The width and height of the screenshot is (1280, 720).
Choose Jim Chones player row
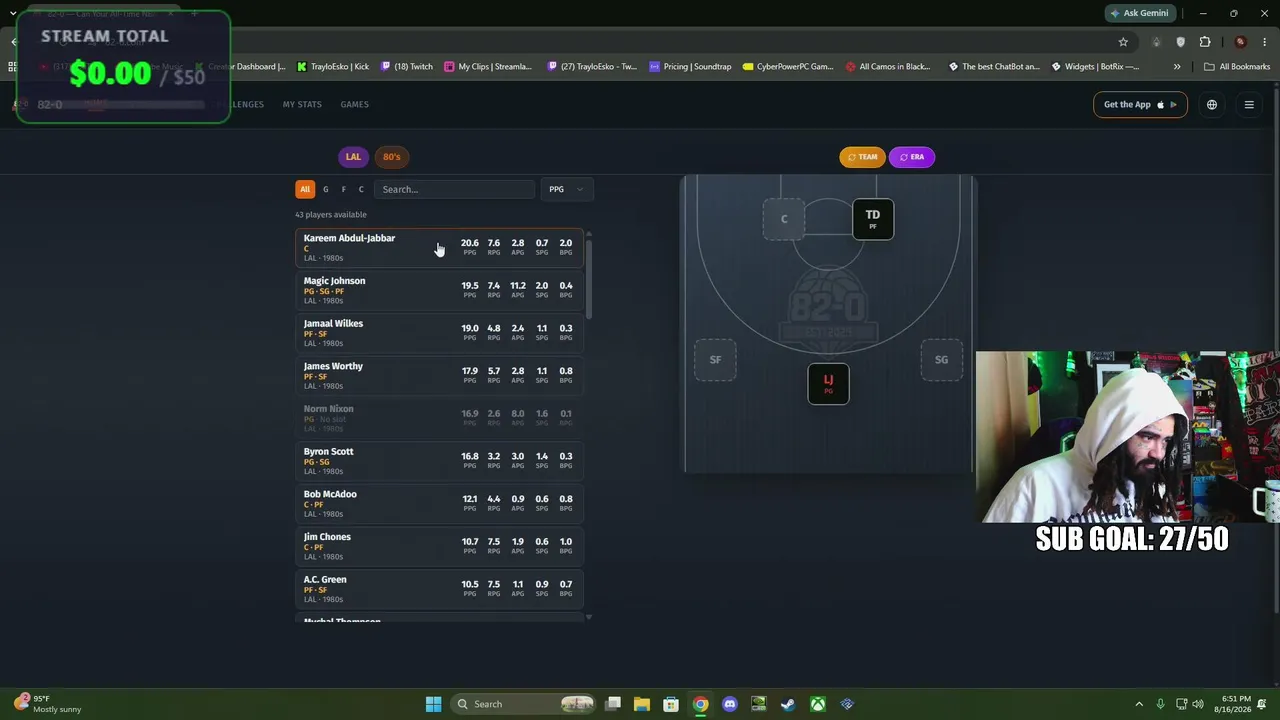[x=439, y=546]
